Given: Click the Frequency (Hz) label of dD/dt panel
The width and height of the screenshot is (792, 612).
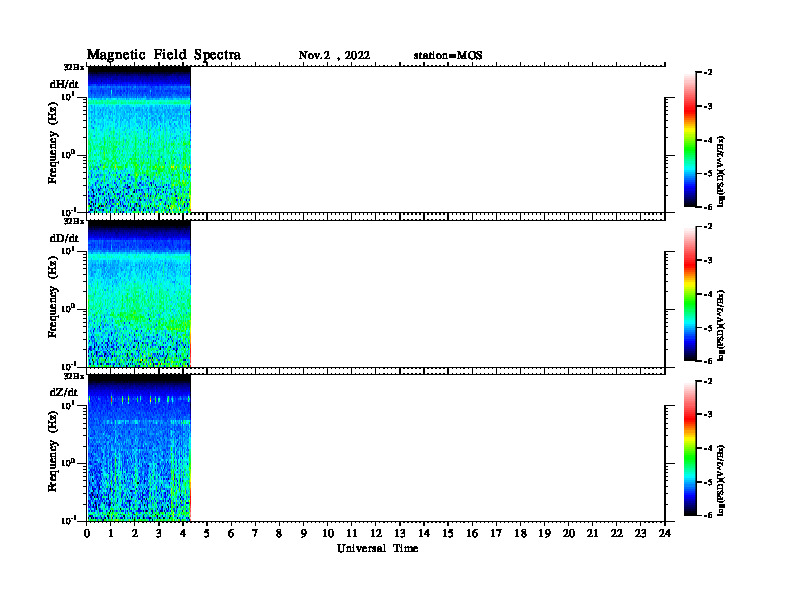Looking at the screenshot, I should tap(53, 297).
